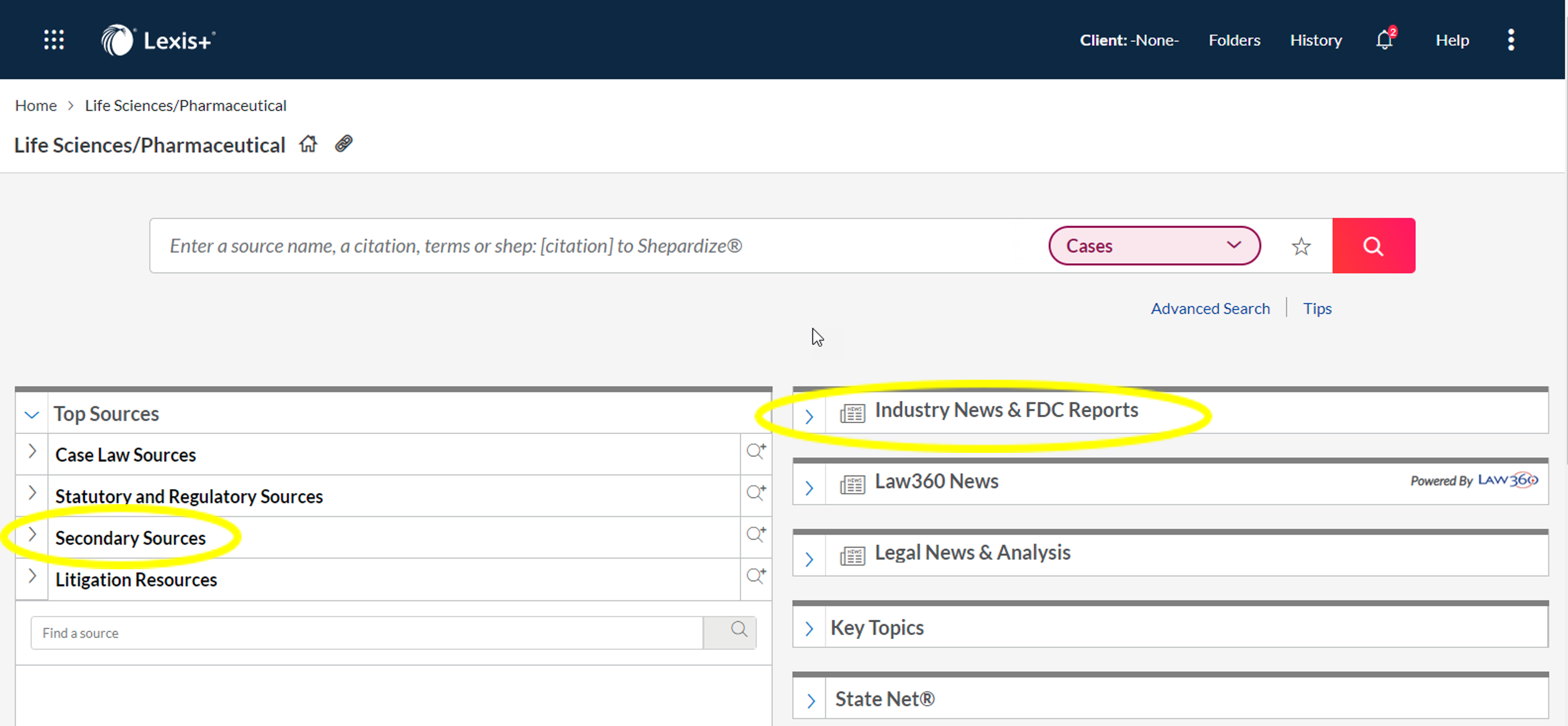Viewport: 1568px width, 726px height.
Task: Open the More options kebab menu
Action: (x=1511, y=40)
